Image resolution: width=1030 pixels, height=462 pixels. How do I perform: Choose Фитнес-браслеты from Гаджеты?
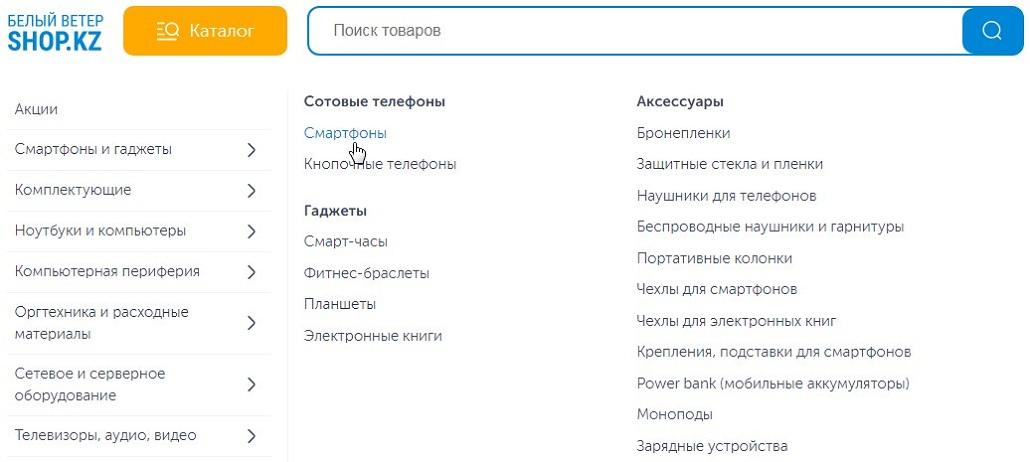pyautogui.click(x=366, y=273)
